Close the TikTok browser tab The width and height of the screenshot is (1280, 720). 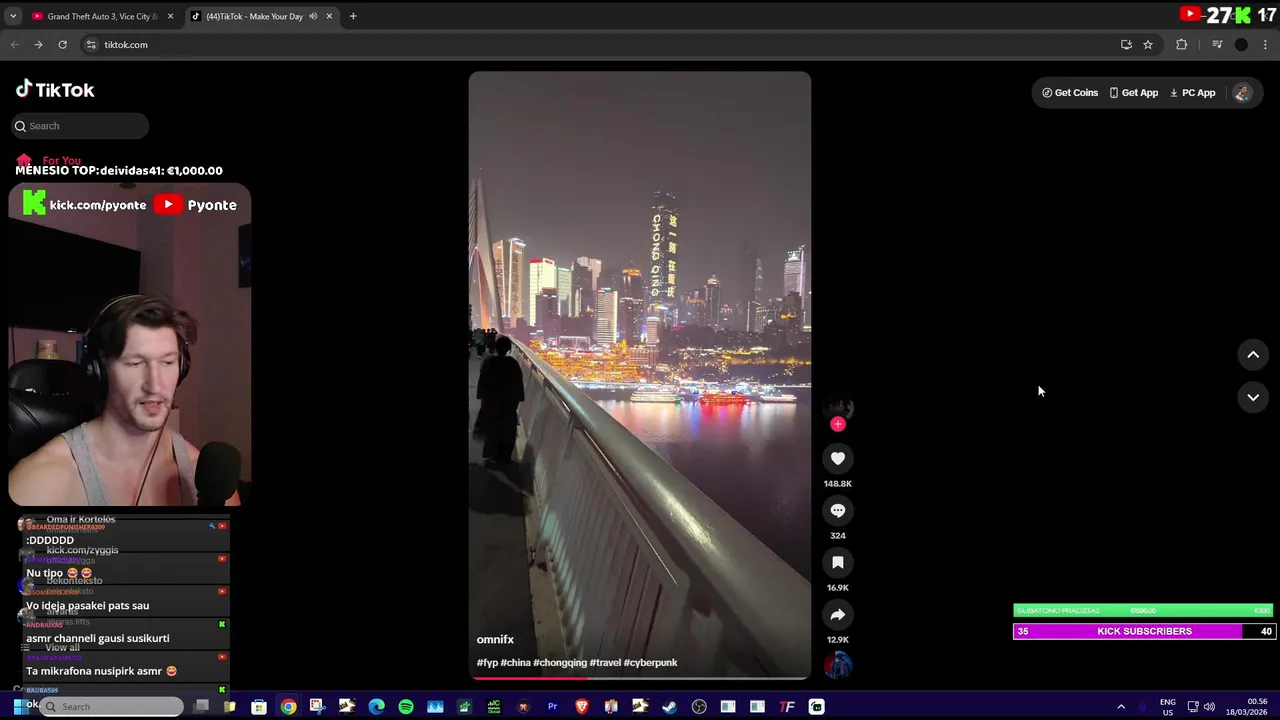point(329,16)
